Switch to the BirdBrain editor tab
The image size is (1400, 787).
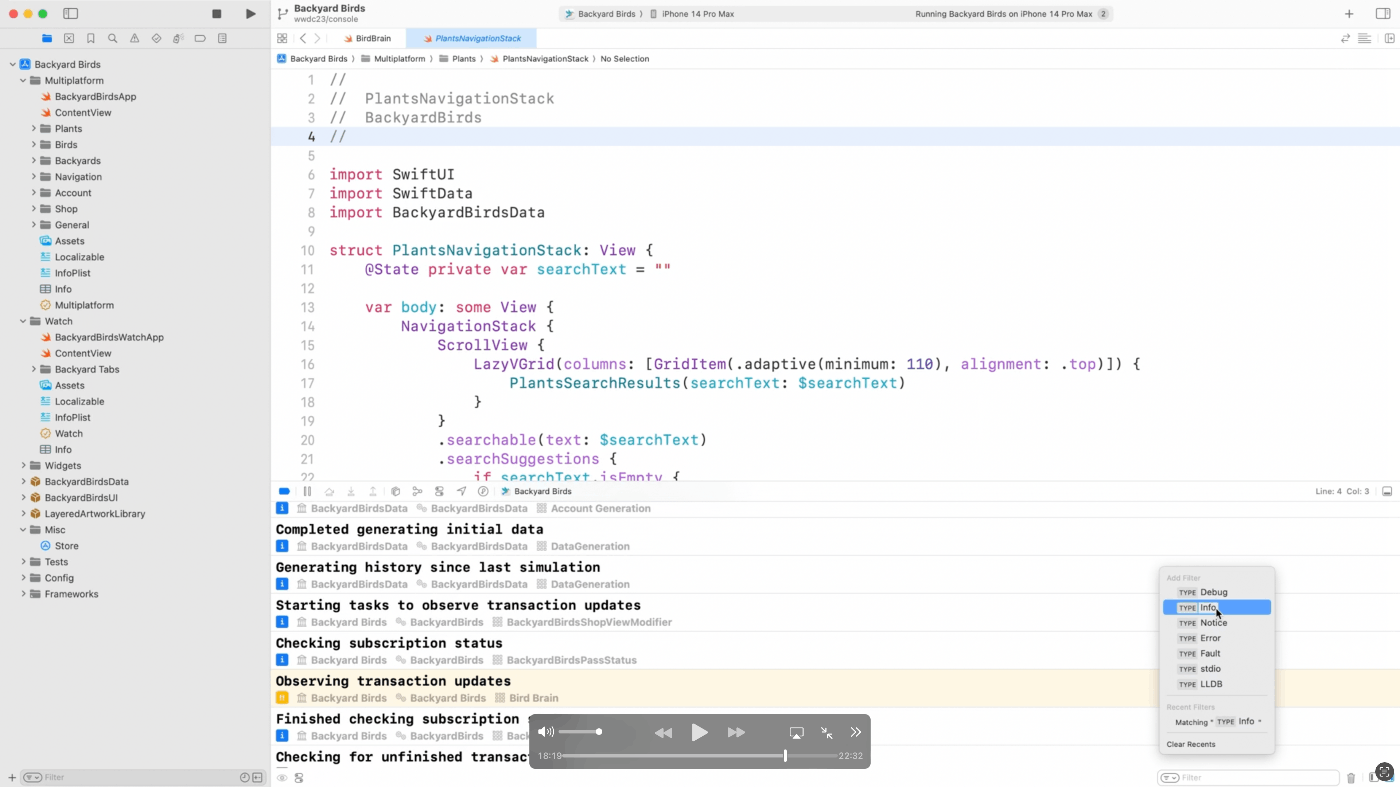coord(366,38)
